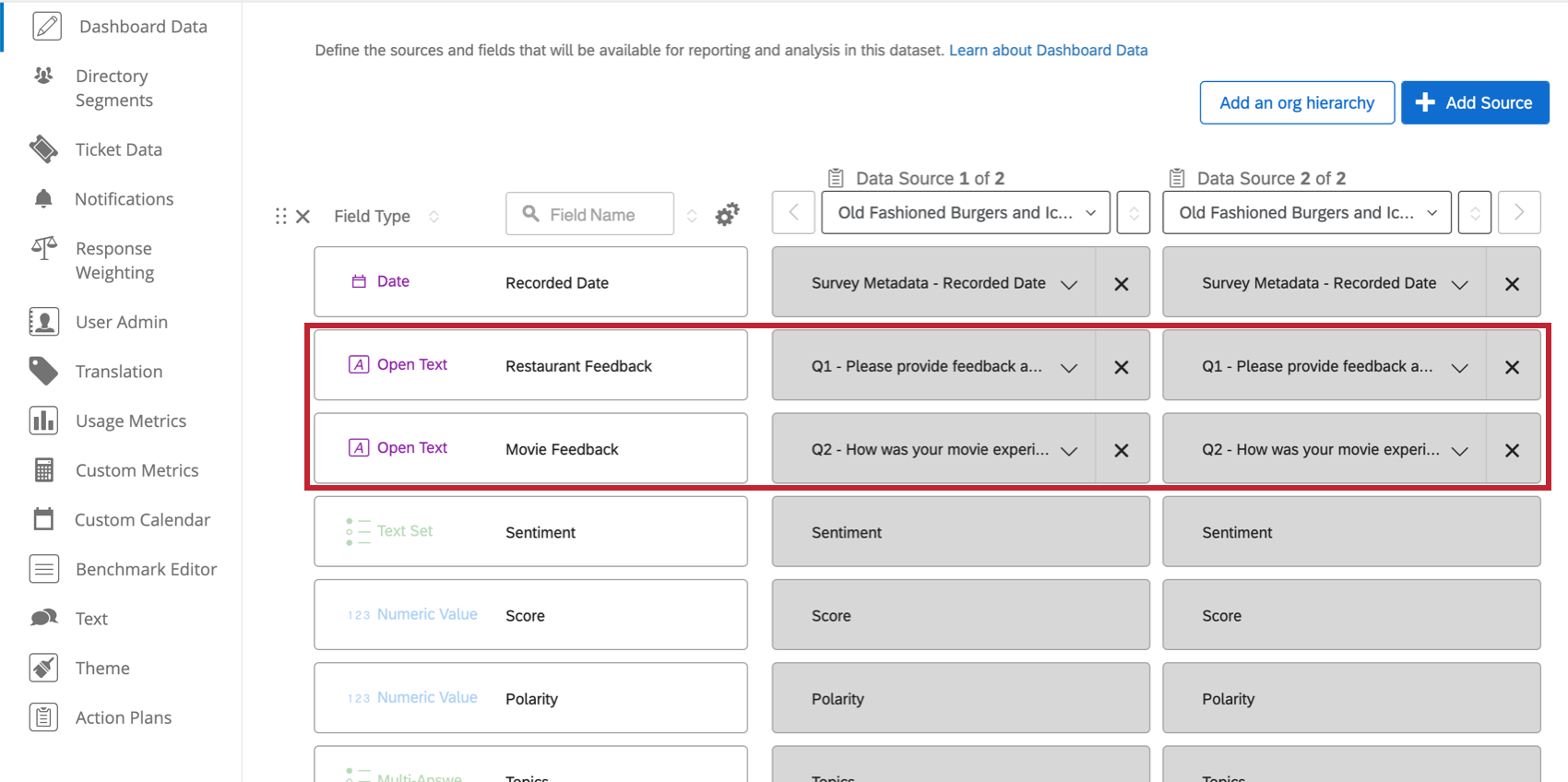Click the Custom Metrics calculator icon
The height and width of the screenshot is (782, 1568).
tap(43, 470)
